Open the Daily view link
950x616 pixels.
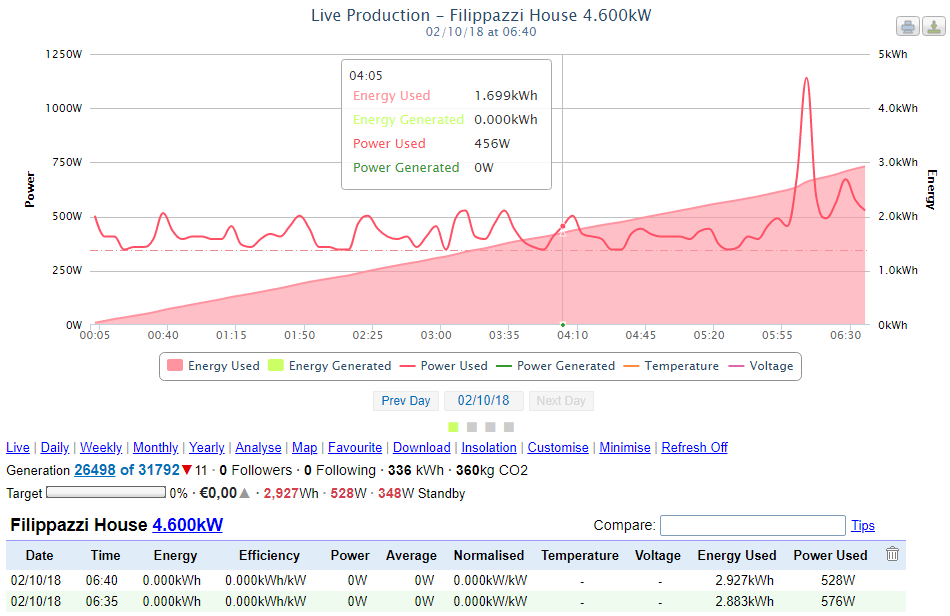(x=55, y=448)
